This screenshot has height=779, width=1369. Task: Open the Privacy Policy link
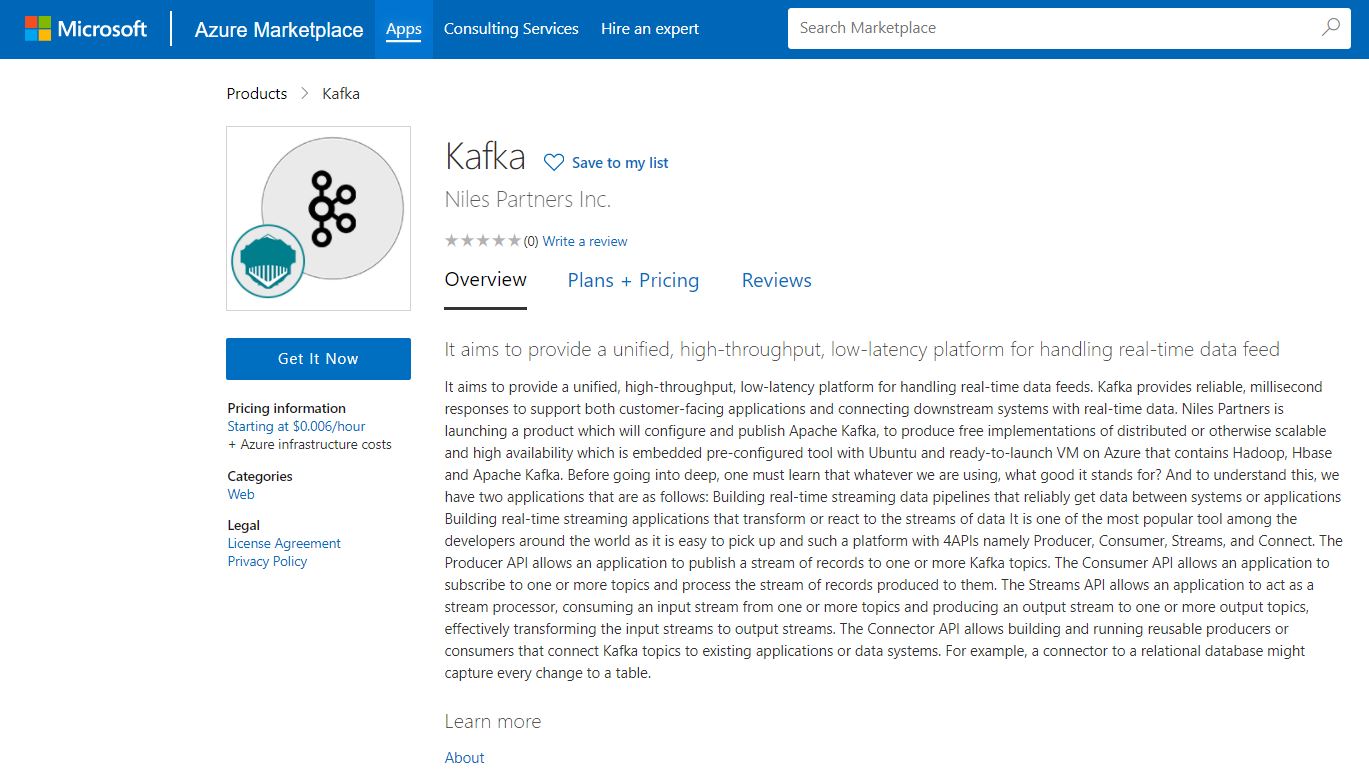coord(267,561)
